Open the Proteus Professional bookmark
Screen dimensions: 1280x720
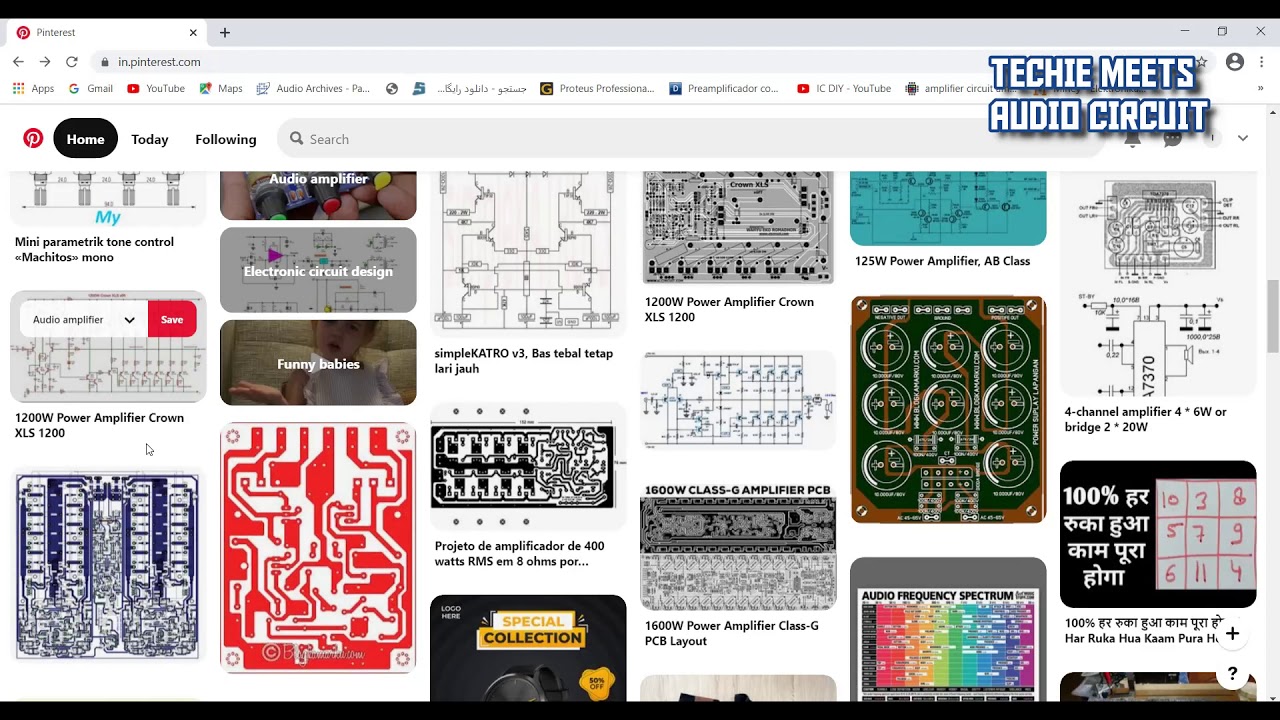597,88
